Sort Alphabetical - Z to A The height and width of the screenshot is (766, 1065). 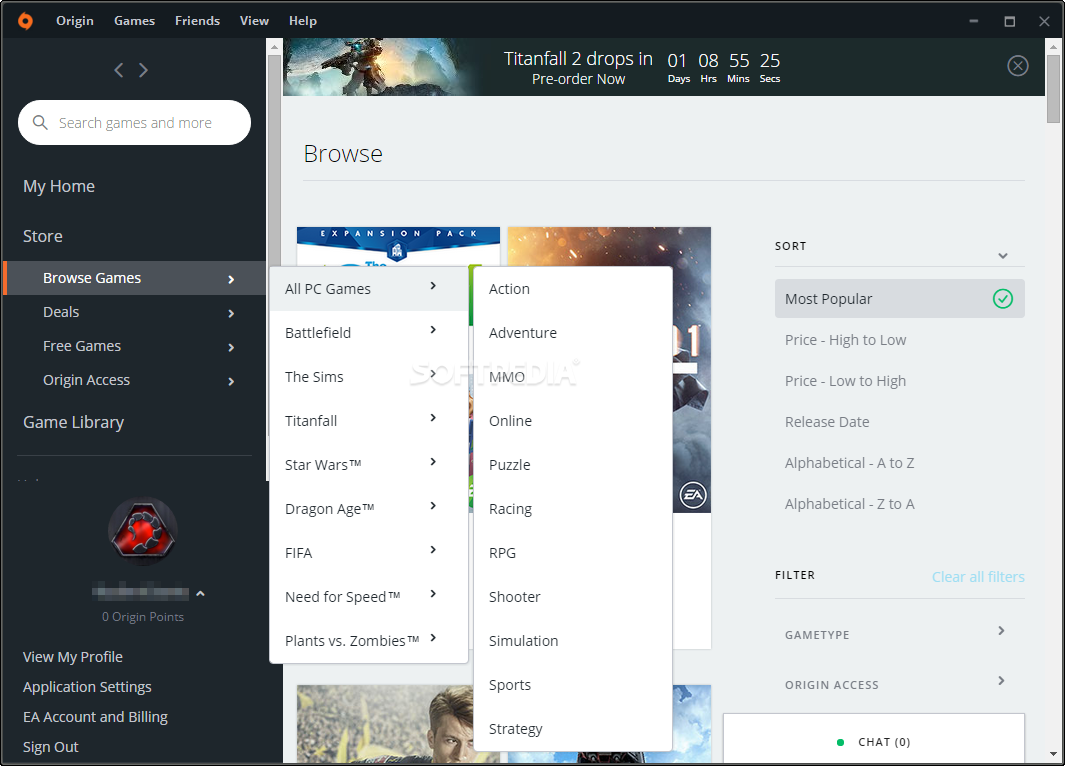(850, 504)
